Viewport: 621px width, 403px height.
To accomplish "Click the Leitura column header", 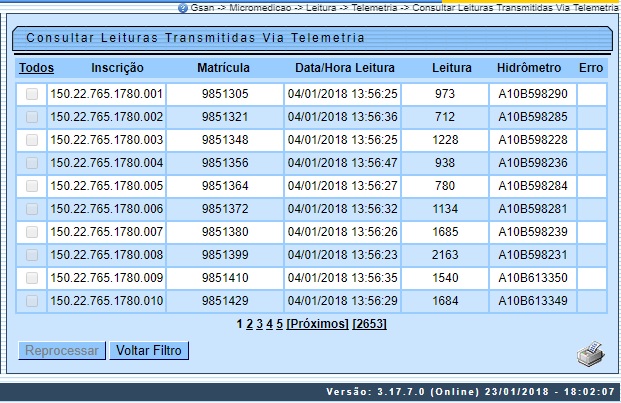I will [451, 68].
